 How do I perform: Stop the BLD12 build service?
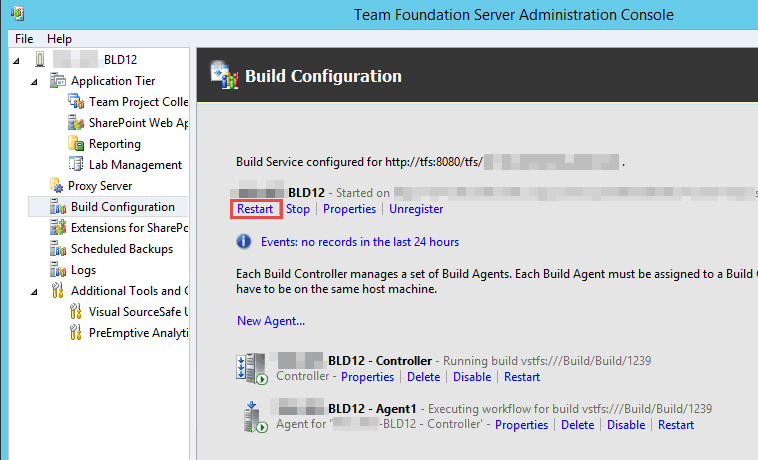tap(298, 209)
